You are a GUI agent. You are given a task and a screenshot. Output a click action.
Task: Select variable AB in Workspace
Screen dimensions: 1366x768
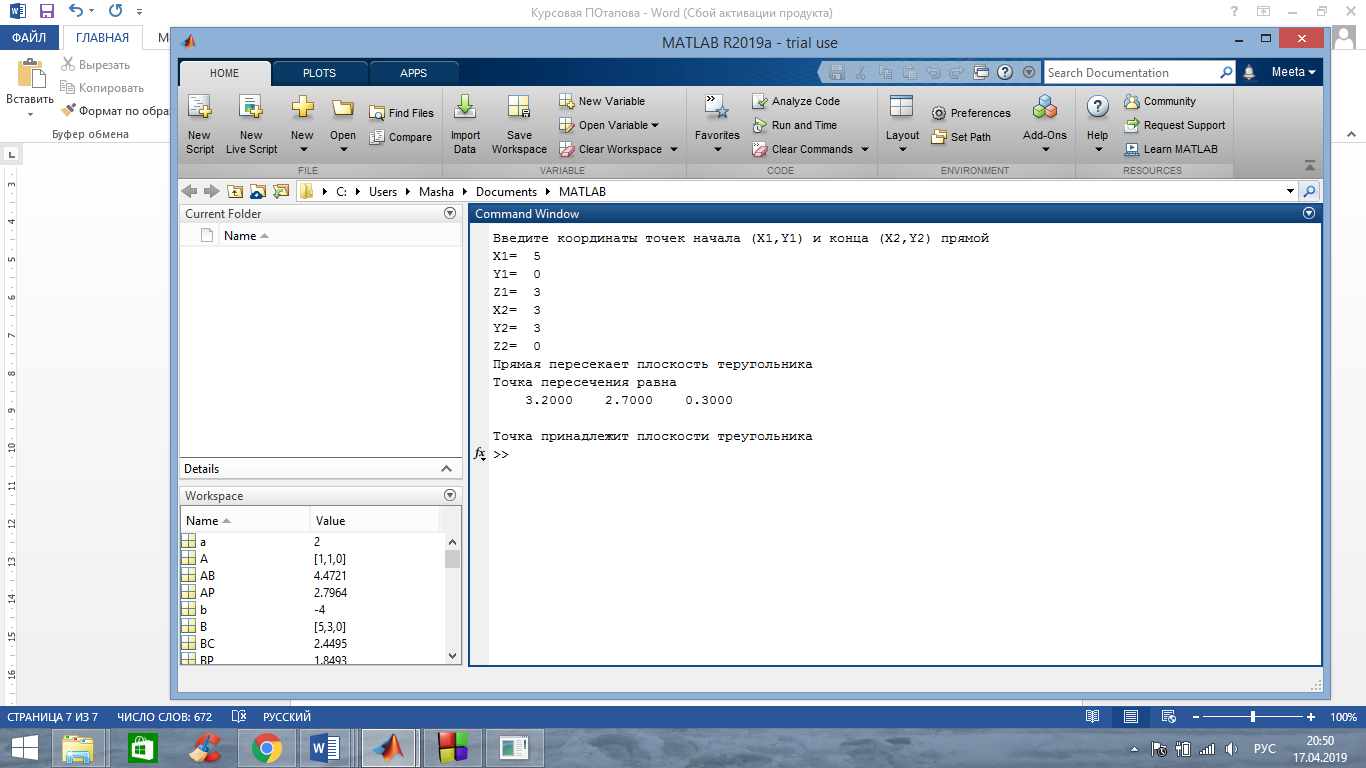point(312,576)
